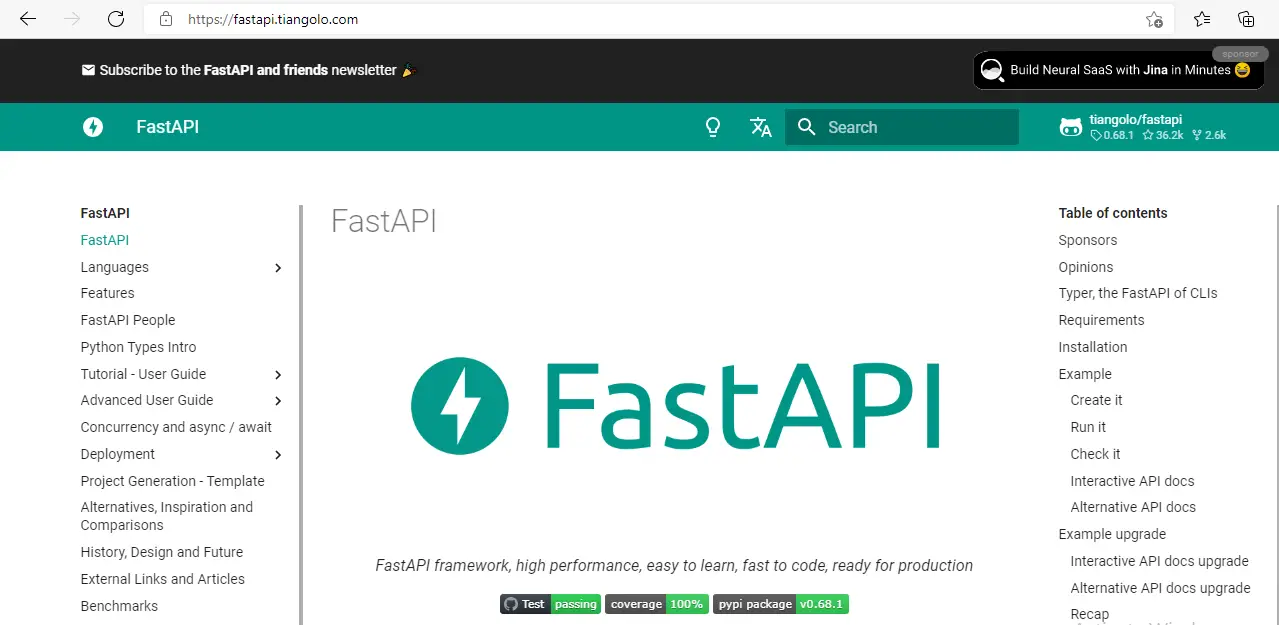Open Benchmarks page in sidebar
The width and height of the screenshot is (1279, 625).
point(119,606)
